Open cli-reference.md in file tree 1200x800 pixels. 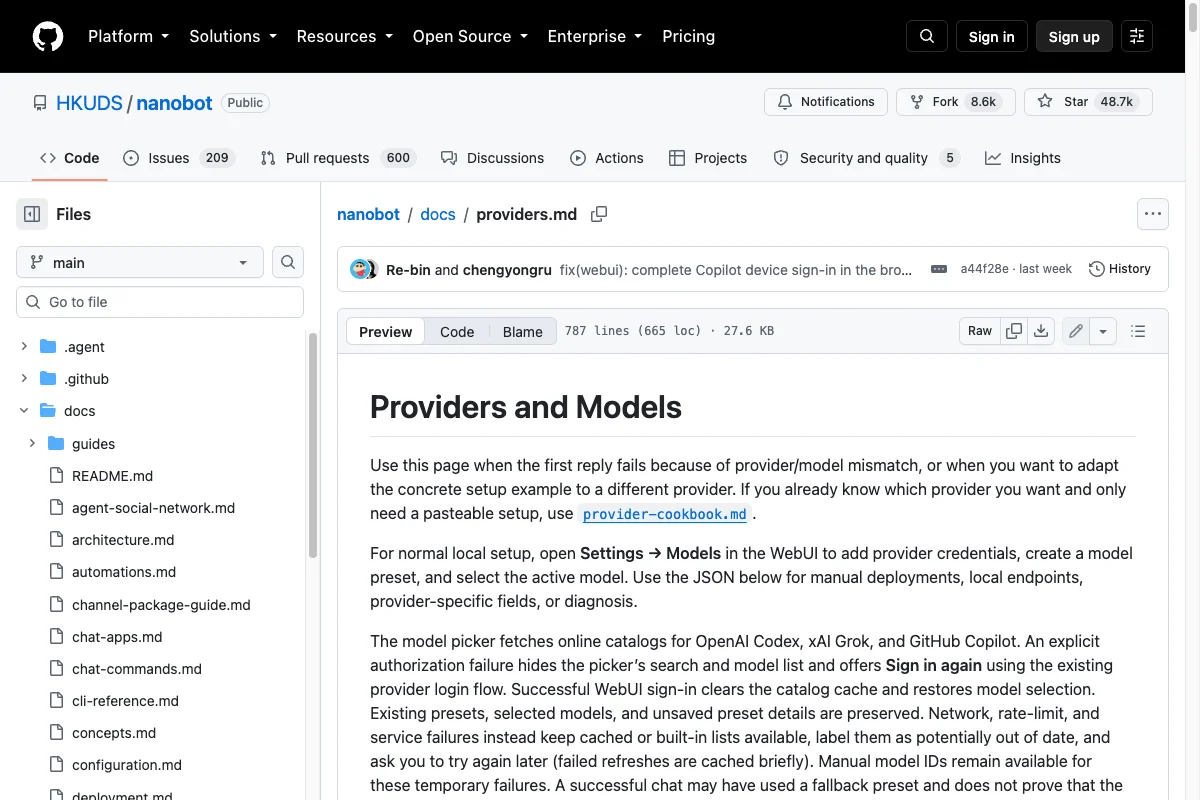pyautogui.click(x=125, y=700)
